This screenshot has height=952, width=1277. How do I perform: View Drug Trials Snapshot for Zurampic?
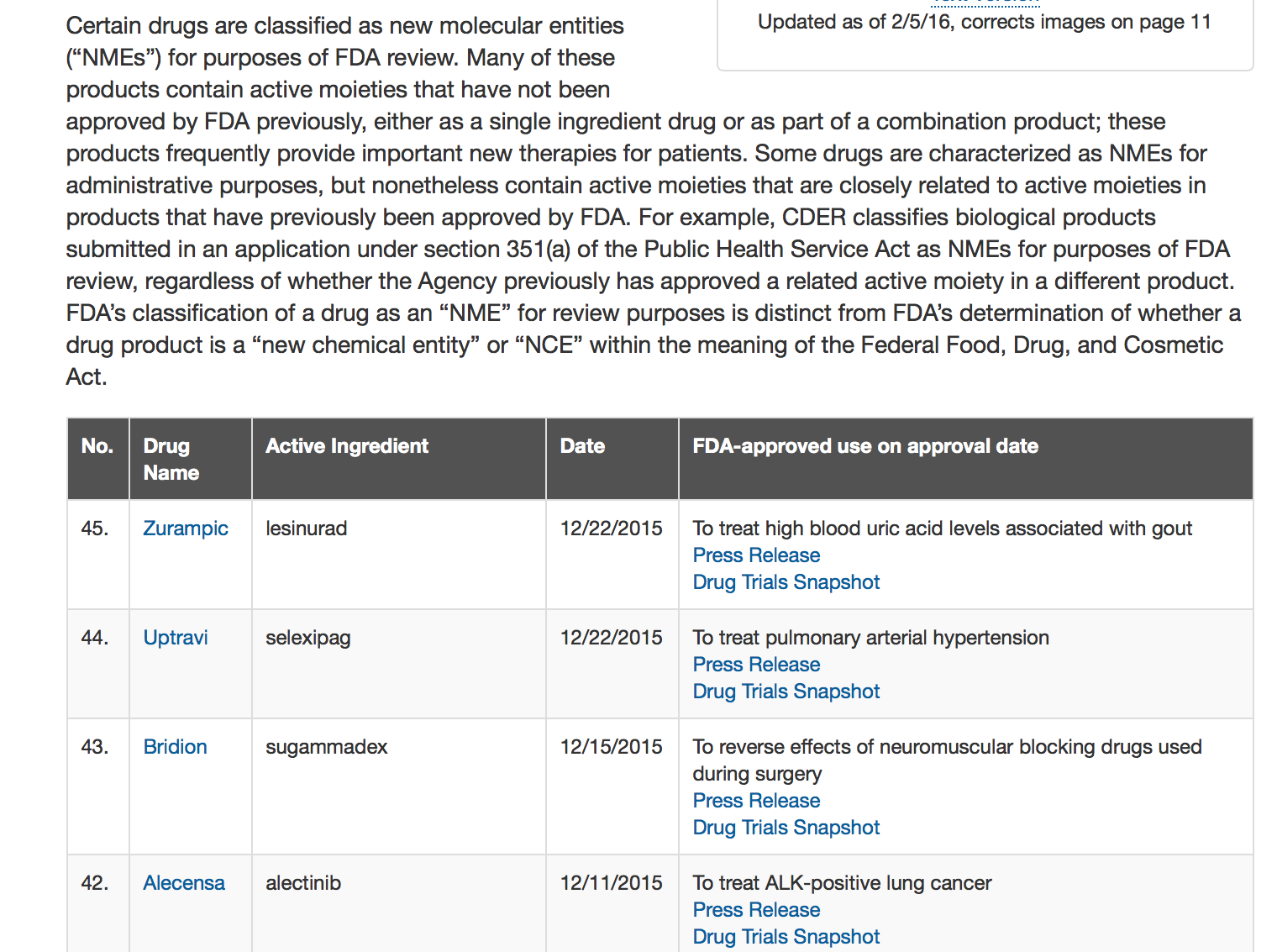pos(786,582)
